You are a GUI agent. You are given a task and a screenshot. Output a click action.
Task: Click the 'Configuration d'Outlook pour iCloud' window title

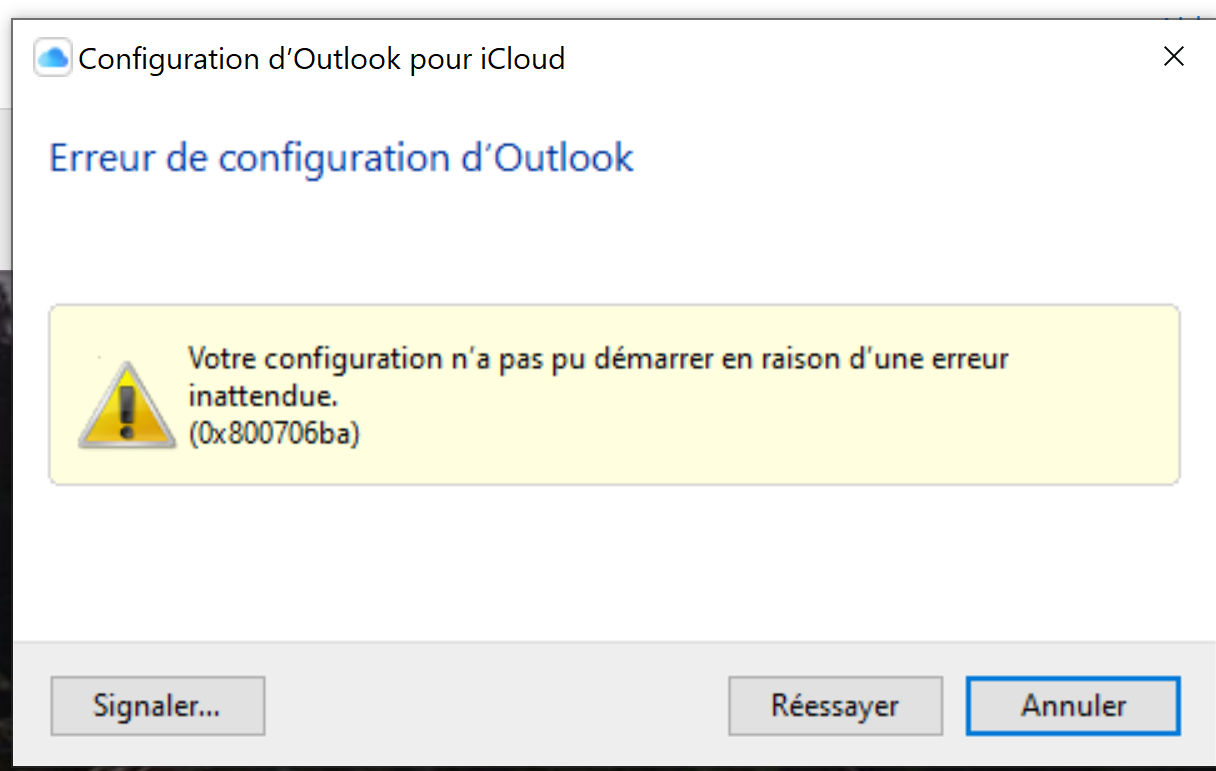click(x=321, y=59)
